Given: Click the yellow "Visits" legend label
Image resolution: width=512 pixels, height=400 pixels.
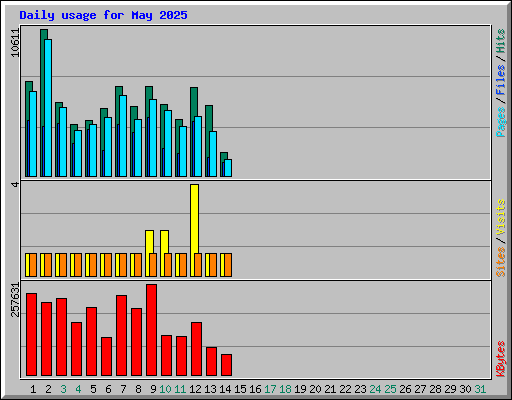Looking at the screenshot, I should coord(501,217).
